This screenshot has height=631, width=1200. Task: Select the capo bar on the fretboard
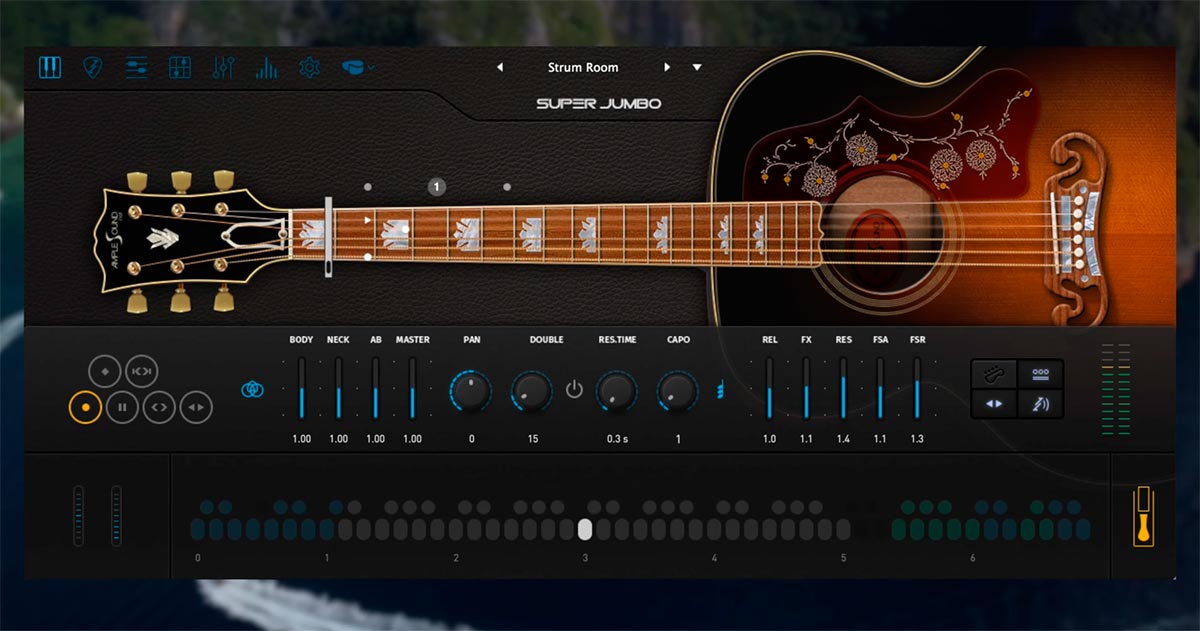[328, 237]
